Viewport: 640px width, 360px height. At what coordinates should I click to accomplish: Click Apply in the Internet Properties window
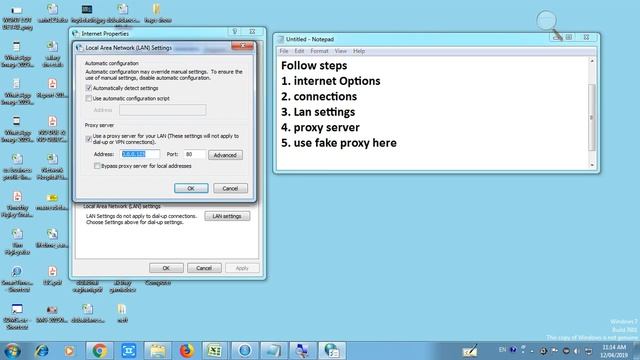click(x=242, y=268)
